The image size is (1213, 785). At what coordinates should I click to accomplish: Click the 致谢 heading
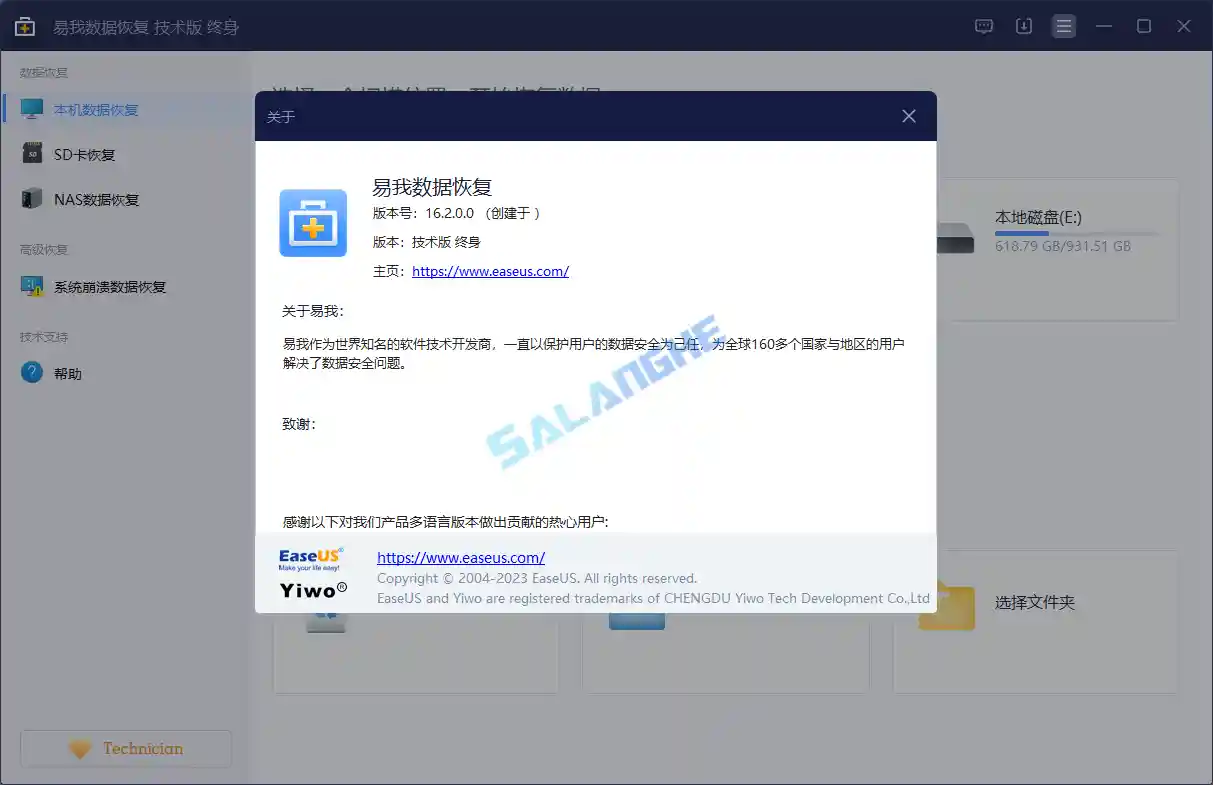pyautogui.click(x=300, y=424)
